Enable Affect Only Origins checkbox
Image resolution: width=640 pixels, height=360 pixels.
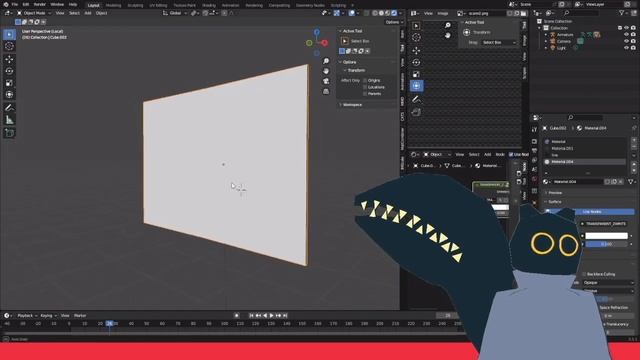[365, 80]
